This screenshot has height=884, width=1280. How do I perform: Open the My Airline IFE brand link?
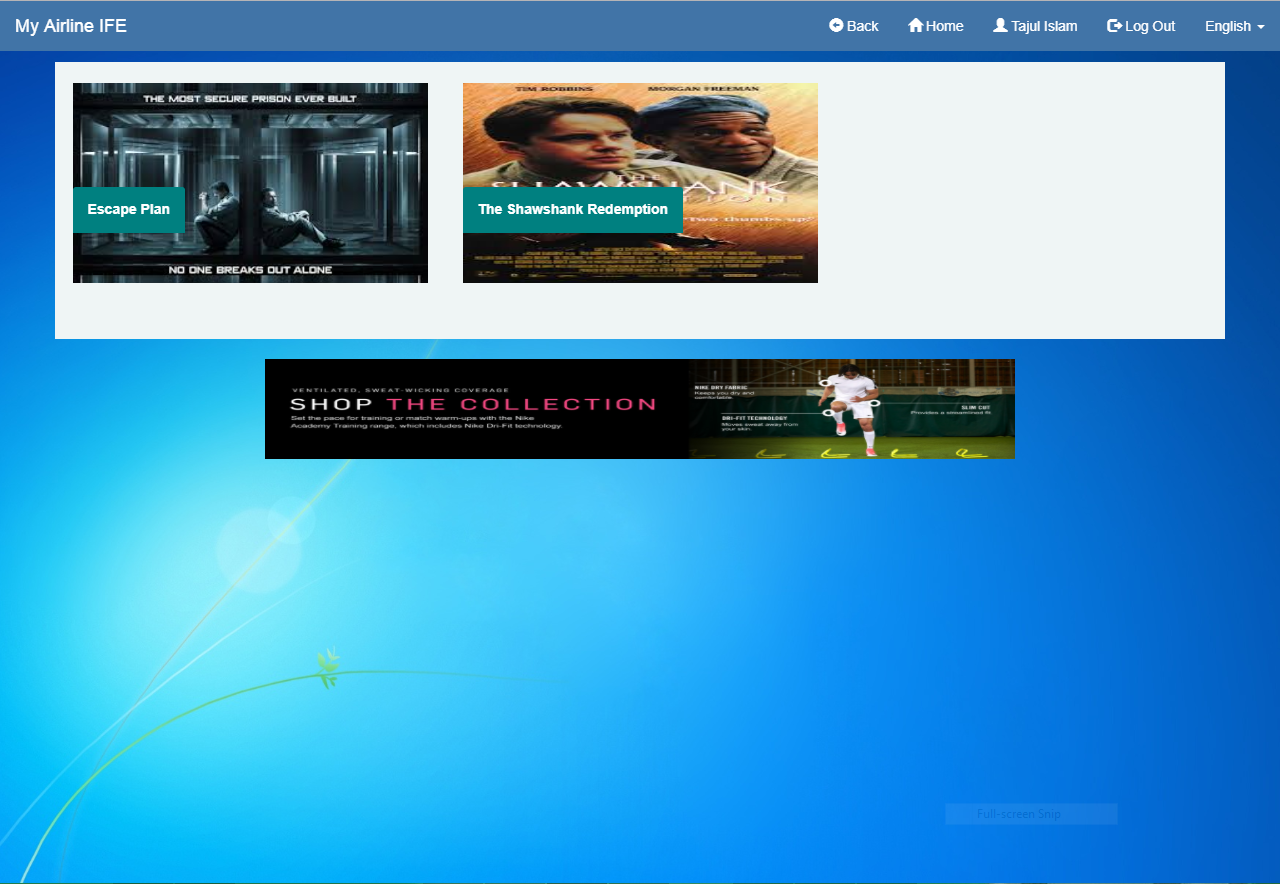pyautogui.click(x=71, y=26)
